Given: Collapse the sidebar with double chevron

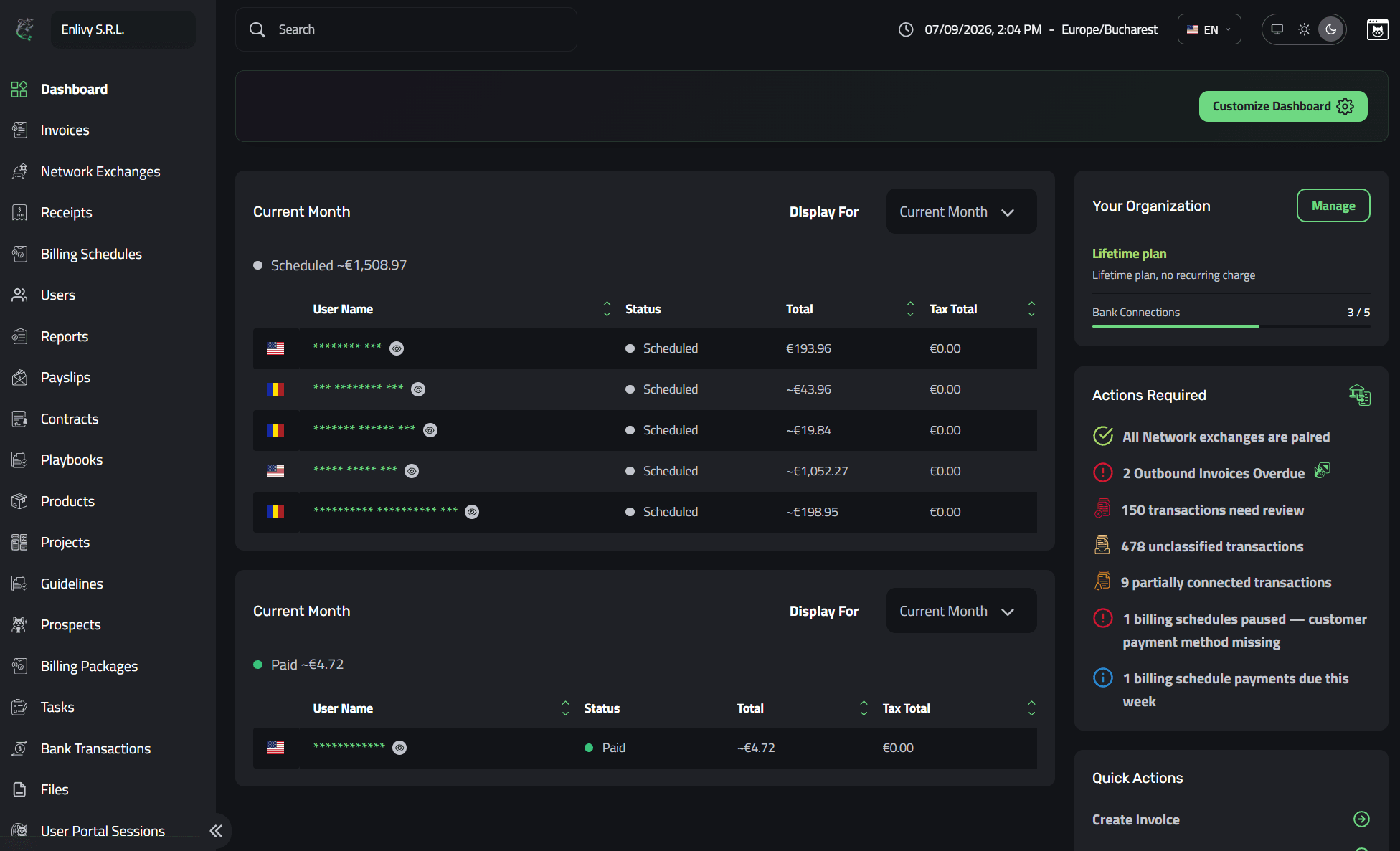Looking at the screenshot, I should 216,830.
